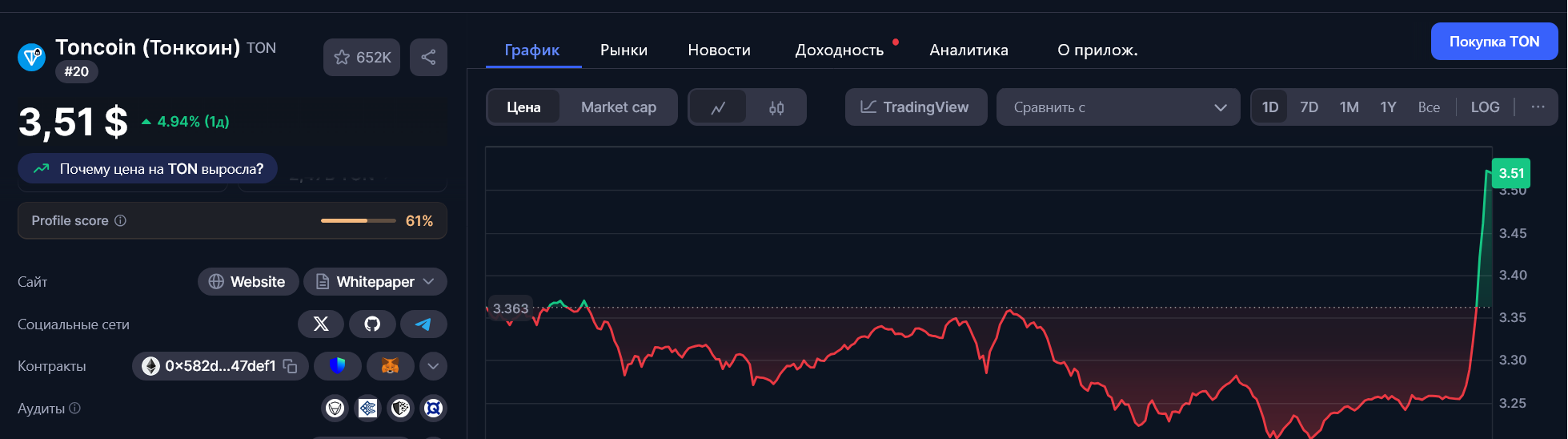Open the GitHub repository icon

point(372,324)
